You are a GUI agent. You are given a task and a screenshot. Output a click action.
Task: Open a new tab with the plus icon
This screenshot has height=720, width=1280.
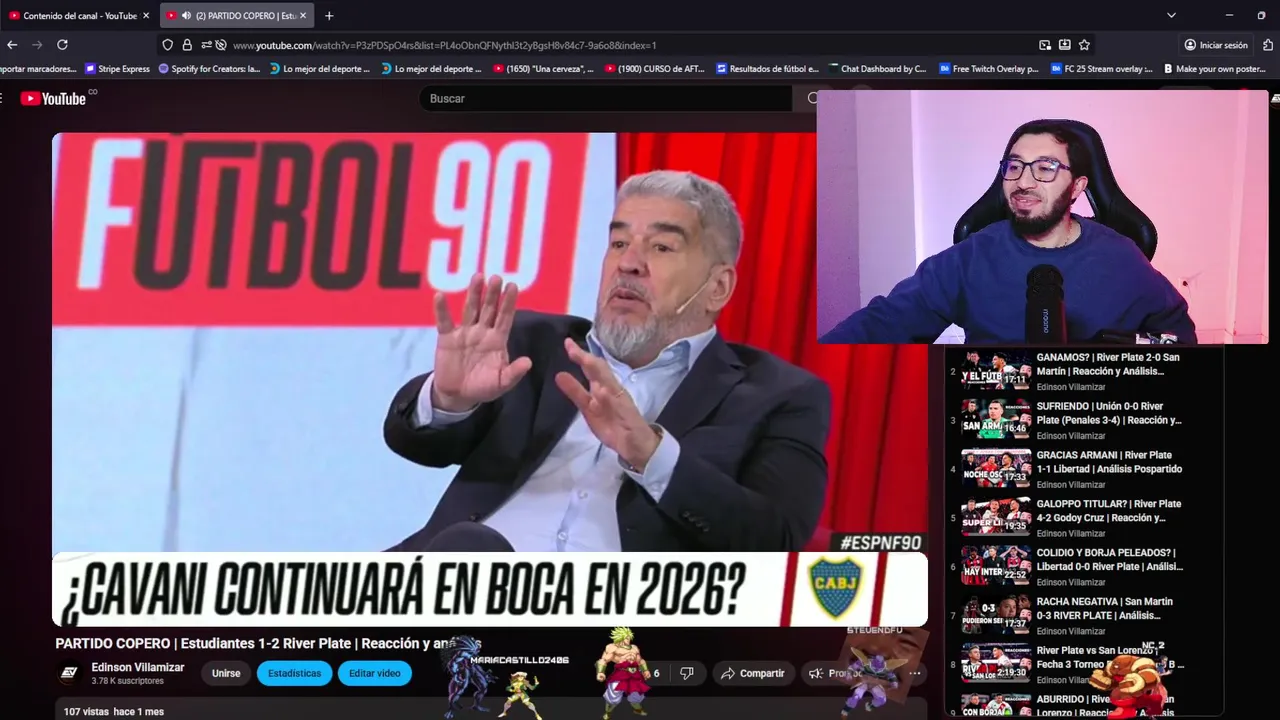(329, 16)
